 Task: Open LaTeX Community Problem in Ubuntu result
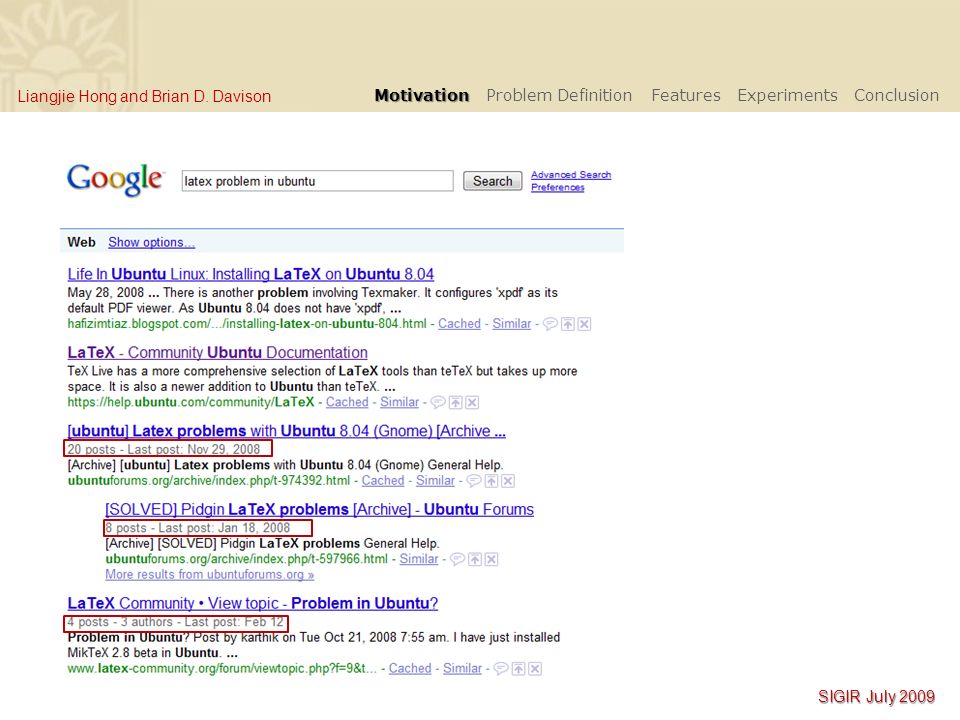[x=252, y=603]
